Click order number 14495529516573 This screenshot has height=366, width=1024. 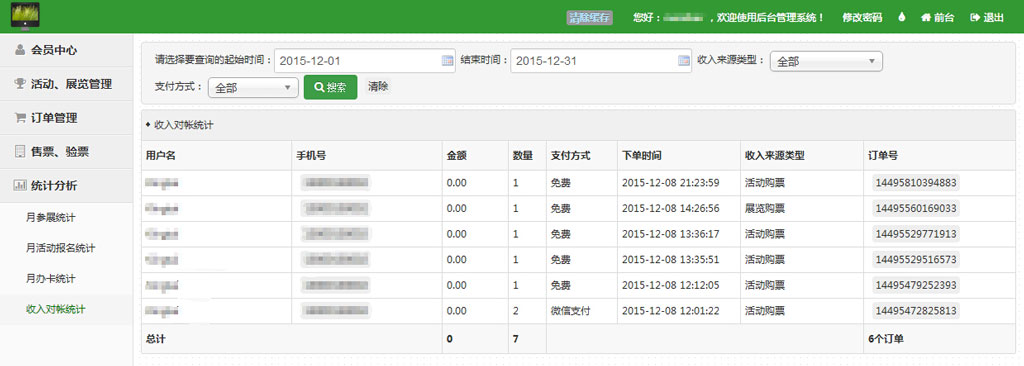[x=916, y=259]
